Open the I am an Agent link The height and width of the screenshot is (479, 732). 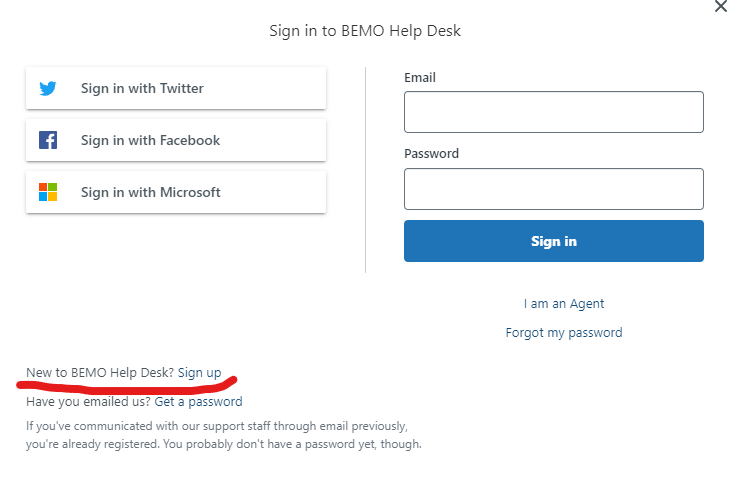563,304
